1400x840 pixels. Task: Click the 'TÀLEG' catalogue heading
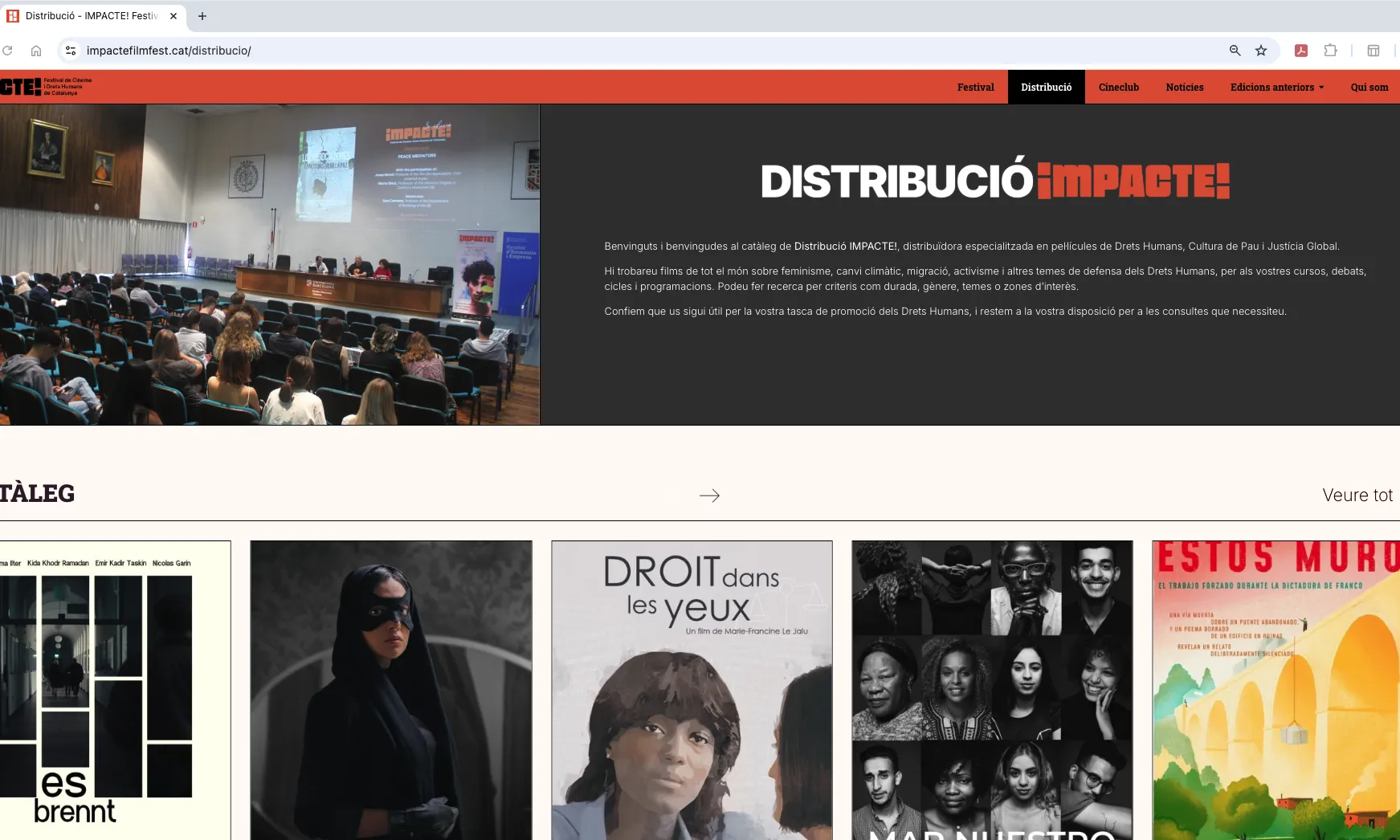coord(37,493)
